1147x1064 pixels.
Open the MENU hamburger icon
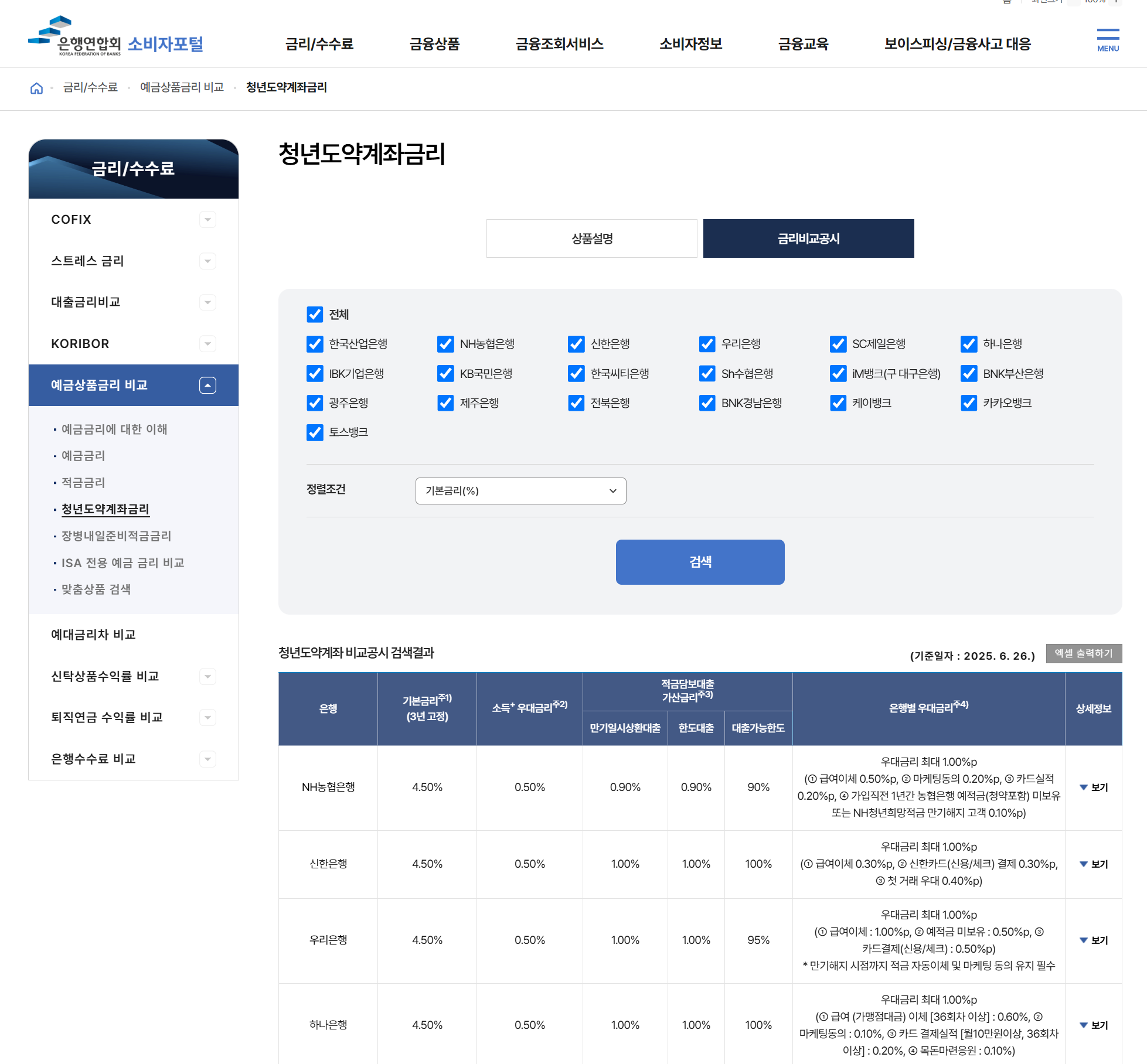coord(1107,40)
